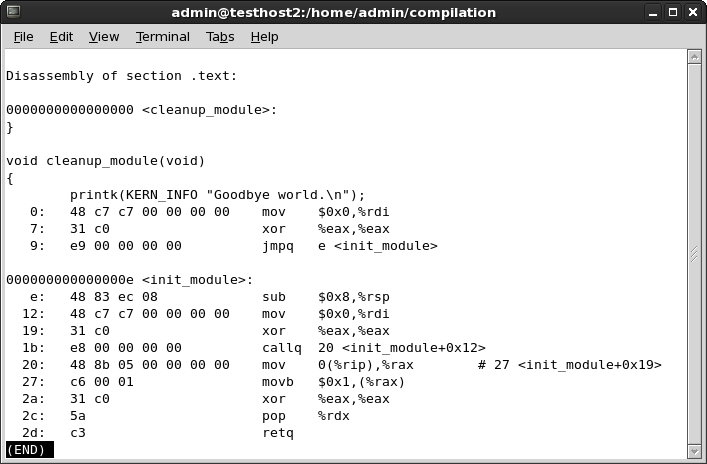This screenshot has width=707, height=464.
Task: Open the Edit menu
Action: pyautogui.click(x=61, y=37)
